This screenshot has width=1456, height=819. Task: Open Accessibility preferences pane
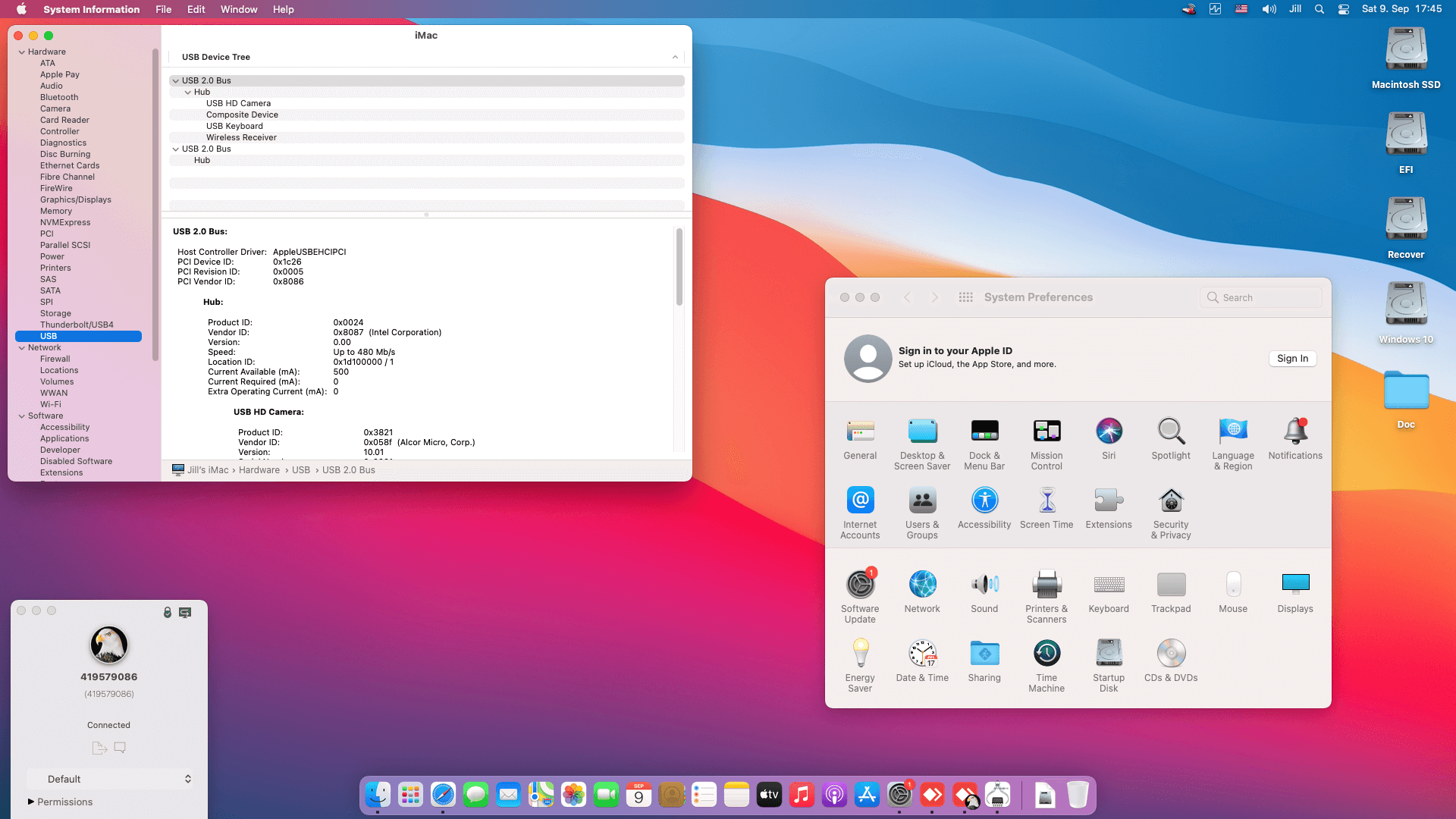coord(984,508)
